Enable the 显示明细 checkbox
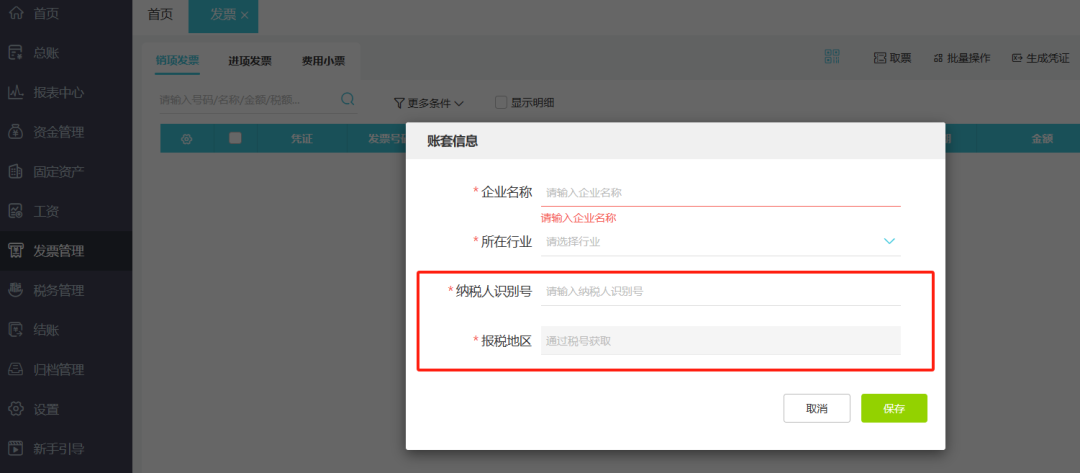This screenshot has width=1080, height=473. point(501,103)
